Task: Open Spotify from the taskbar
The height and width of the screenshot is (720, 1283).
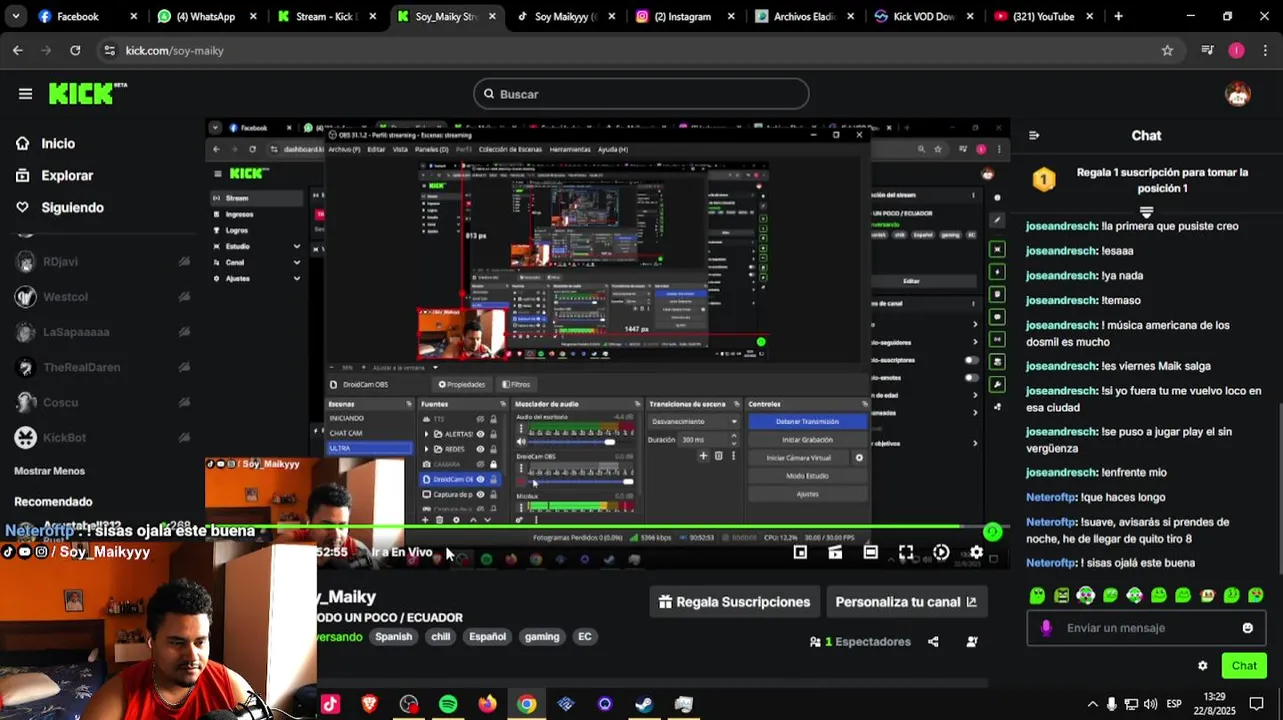Action: [x=448, y=704]
